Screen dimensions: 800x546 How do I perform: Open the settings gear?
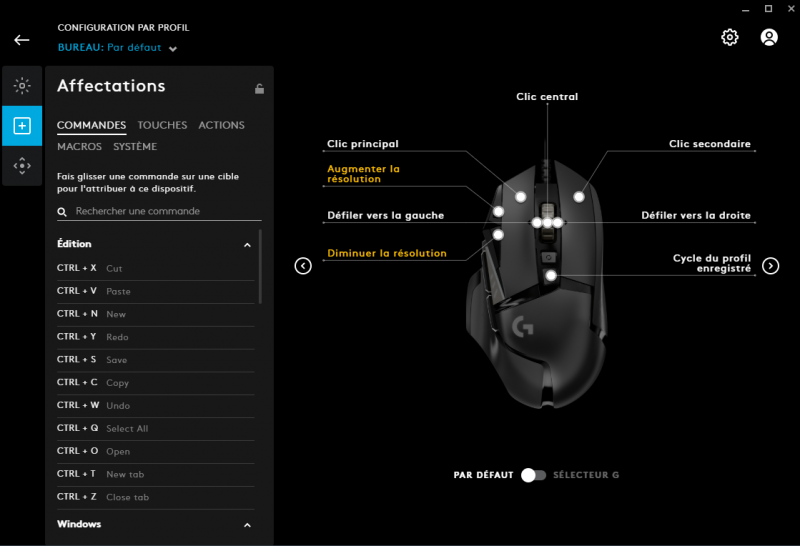point(730,37)
